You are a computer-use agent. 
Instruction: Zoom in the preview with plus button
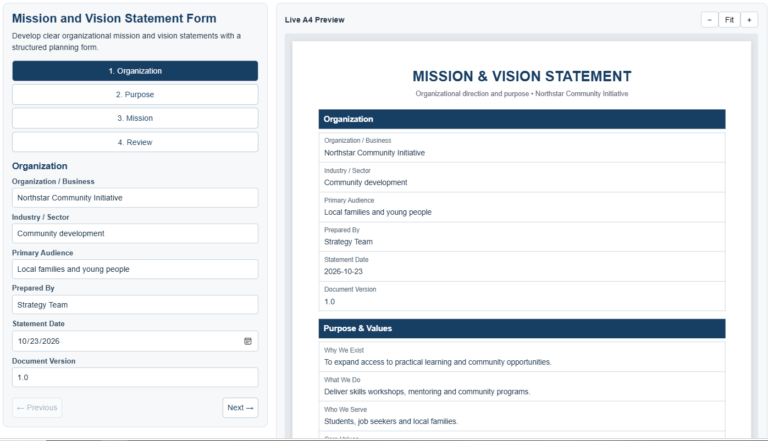coord(749,20)
